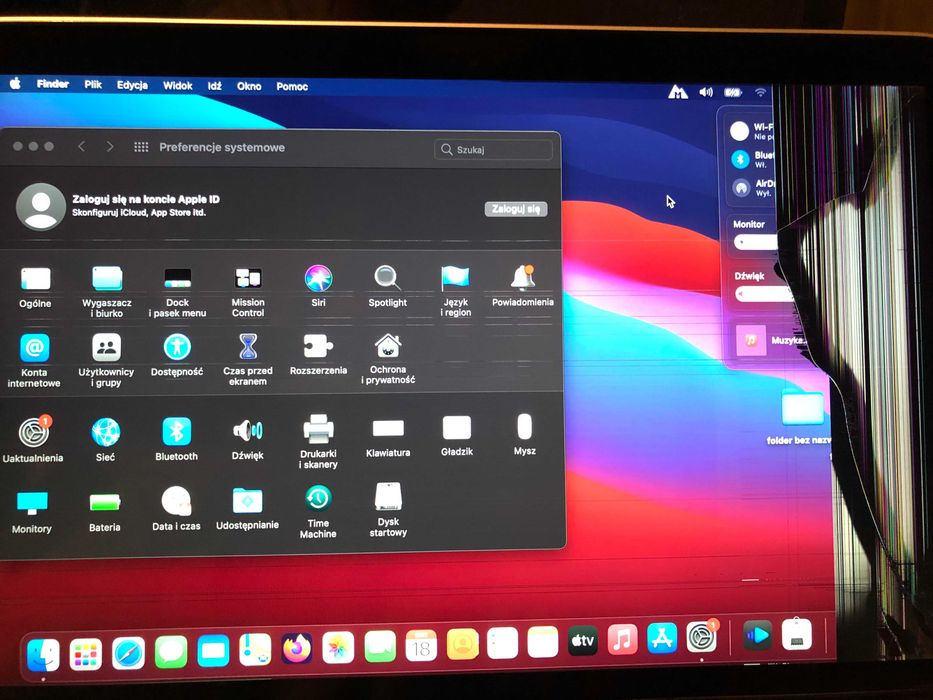This screenshot has width=933, height=700.
Task: Open App Store from the Dock
Action: 662,638
